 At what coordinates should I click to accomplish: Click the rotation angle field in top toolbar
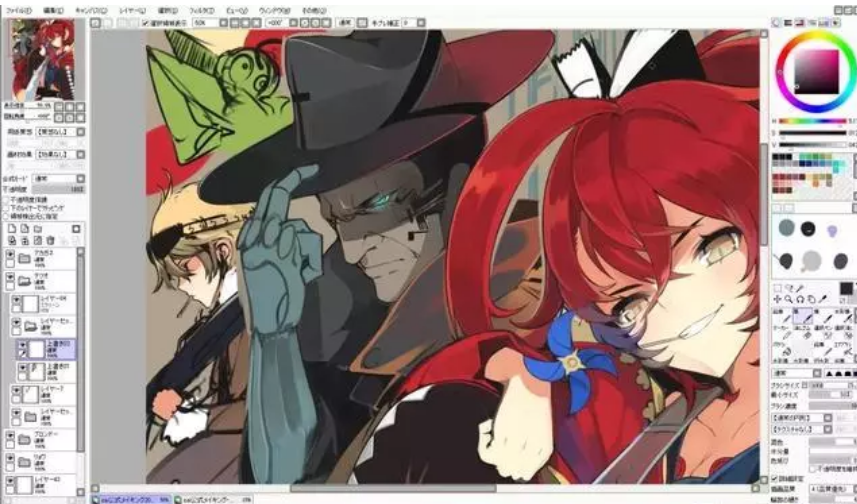(277, 23)
